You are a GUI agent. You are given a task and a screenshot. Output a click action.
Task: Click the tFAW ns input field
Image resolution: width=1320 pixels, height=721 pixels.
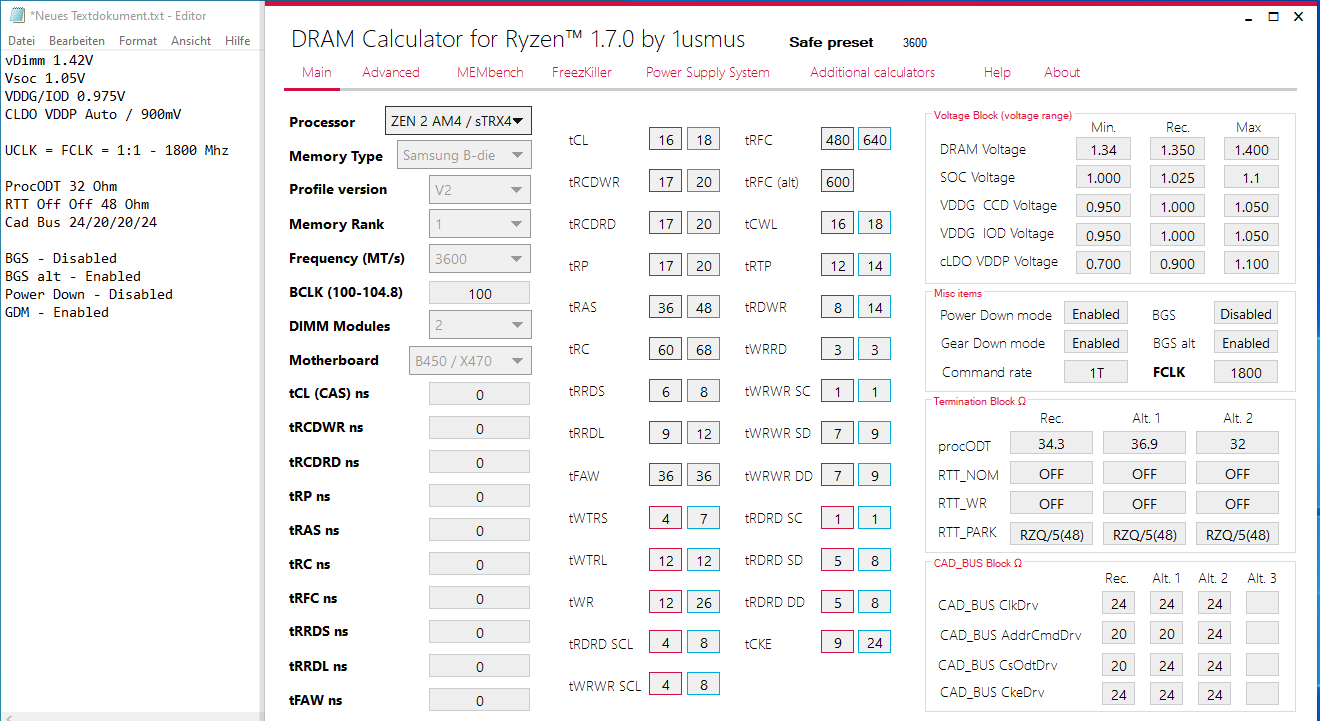click(x=480, y=700)
